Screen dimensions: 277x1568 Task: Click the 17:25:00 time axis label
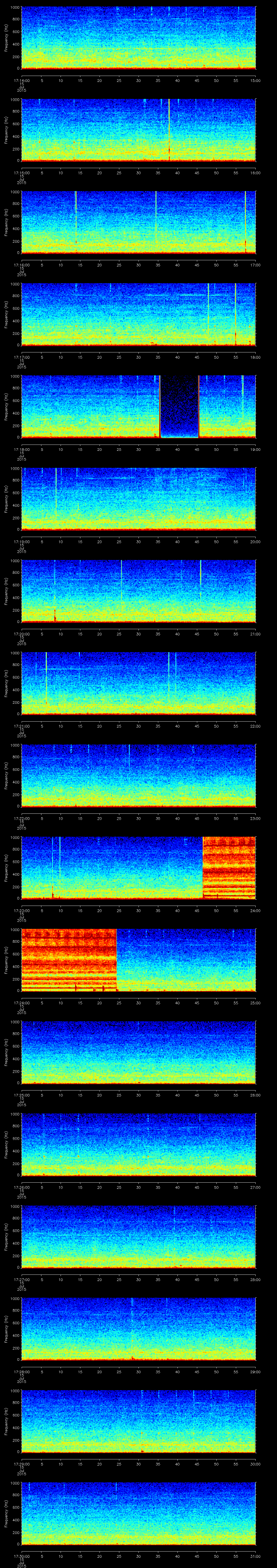tap(21, 1095)
